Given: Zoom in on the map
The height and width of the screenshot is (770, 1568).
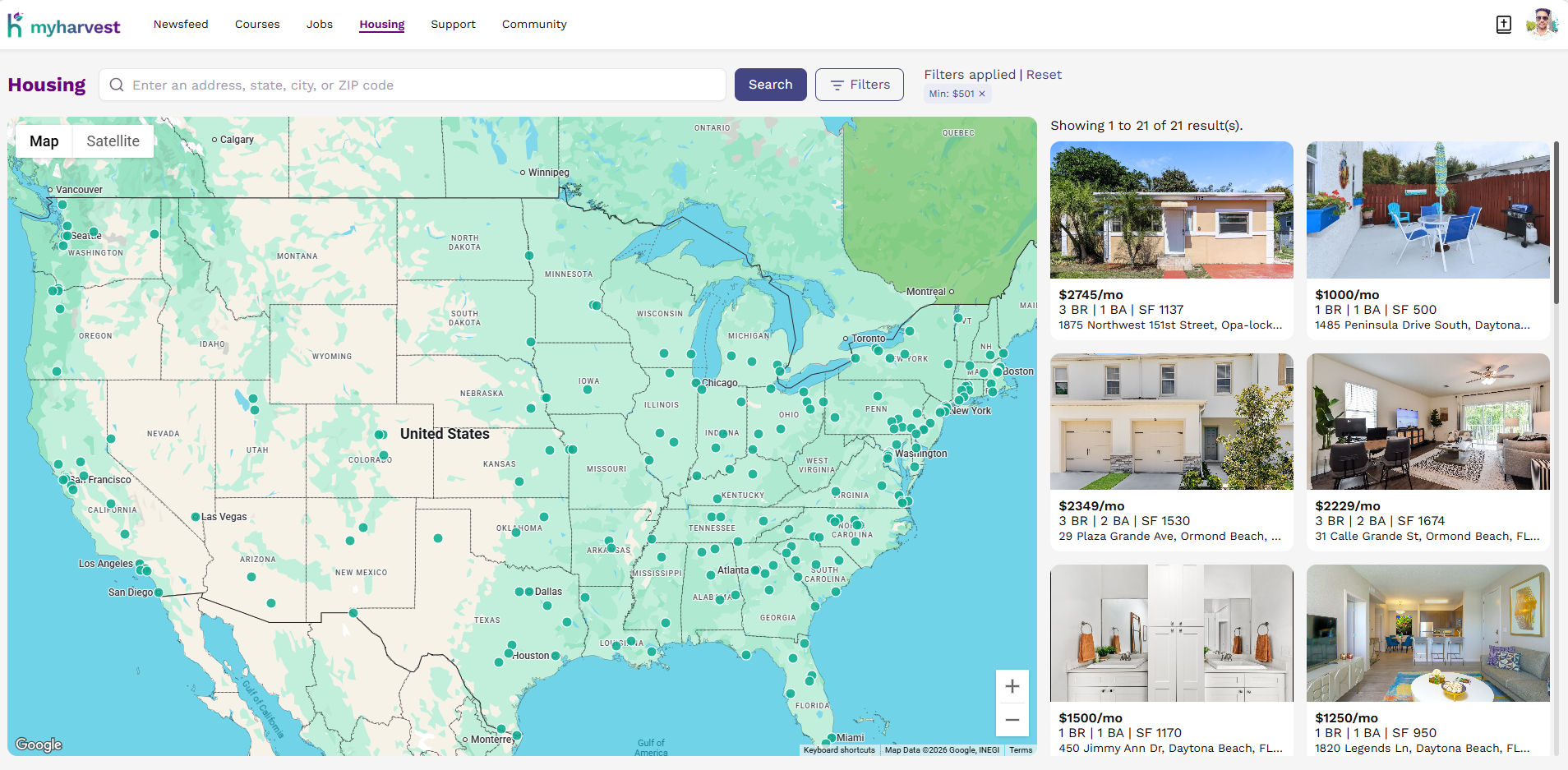Looking at the screenshot, I should 1012,687.
